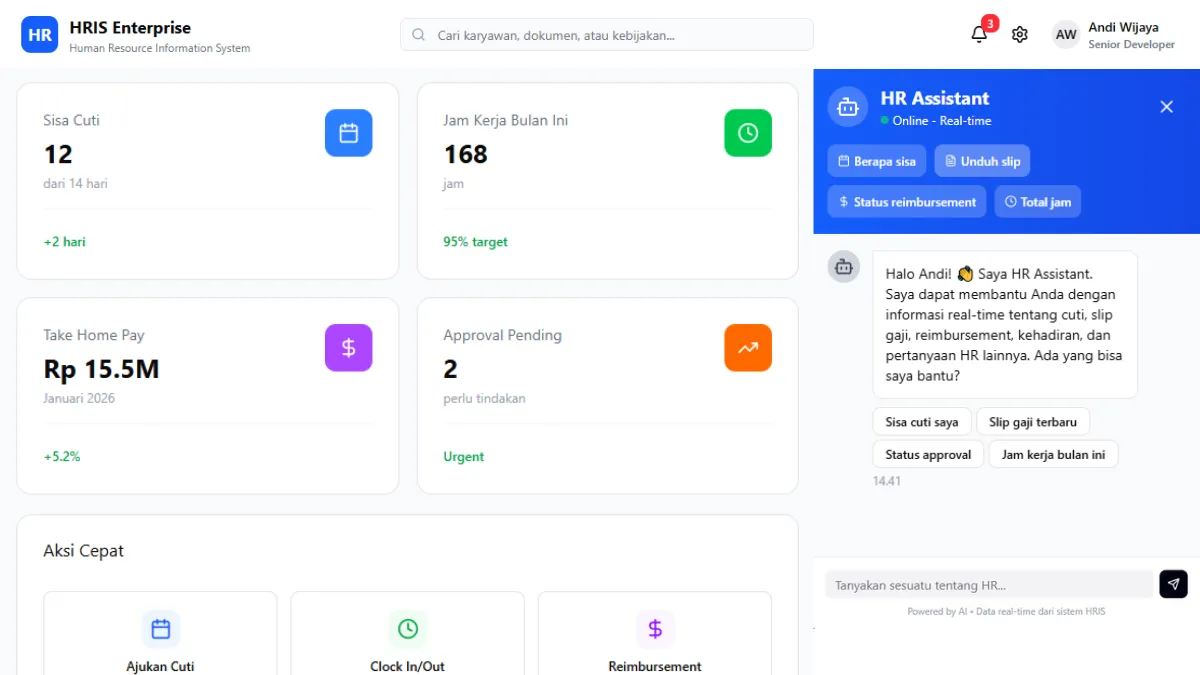Select the purple dollar icon on Take Home Pay

348,347
